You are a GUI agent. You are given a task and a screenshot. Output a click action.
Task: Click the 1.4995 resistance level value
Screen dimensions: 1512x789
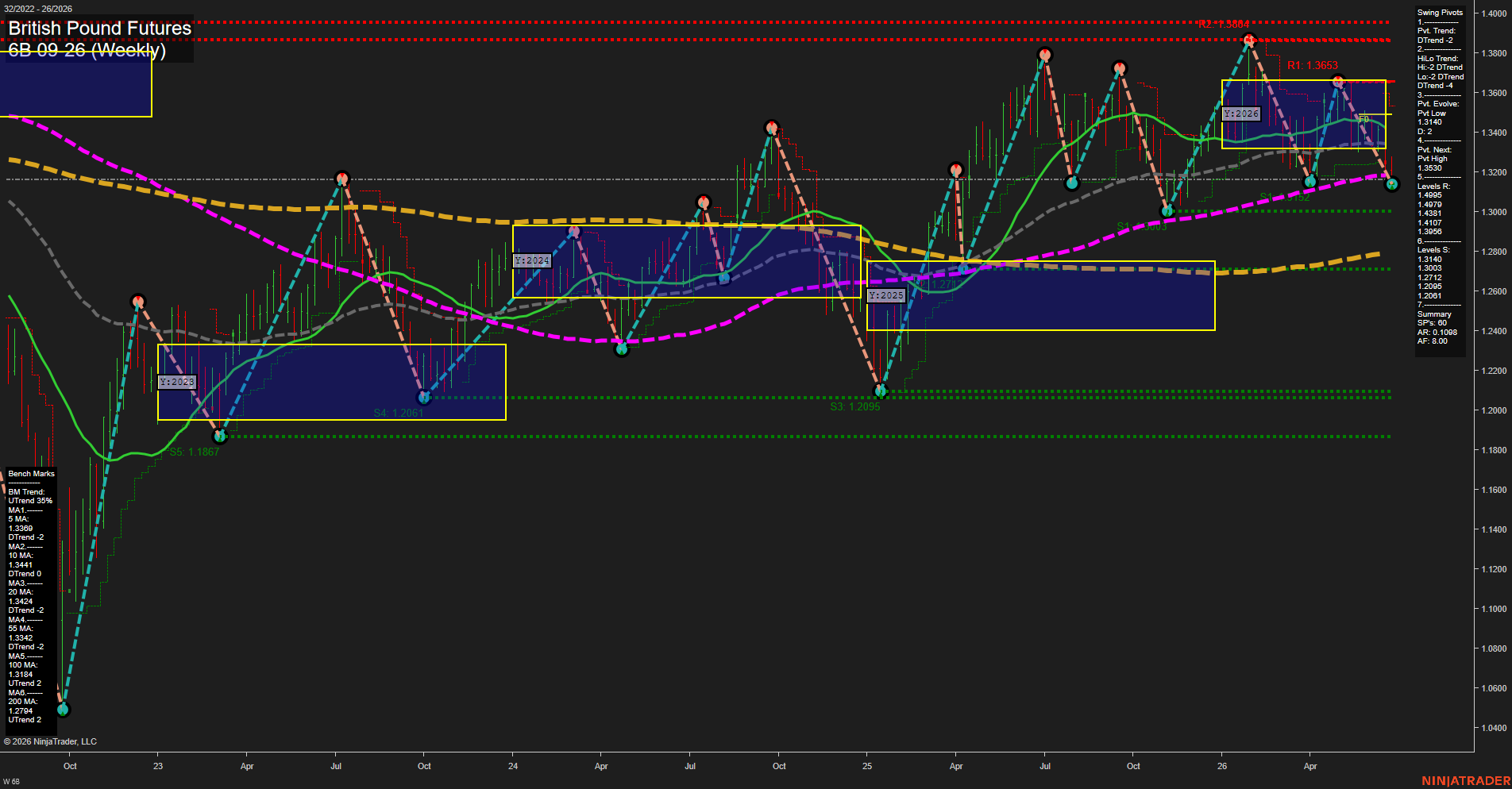(x=1429, y=195)
